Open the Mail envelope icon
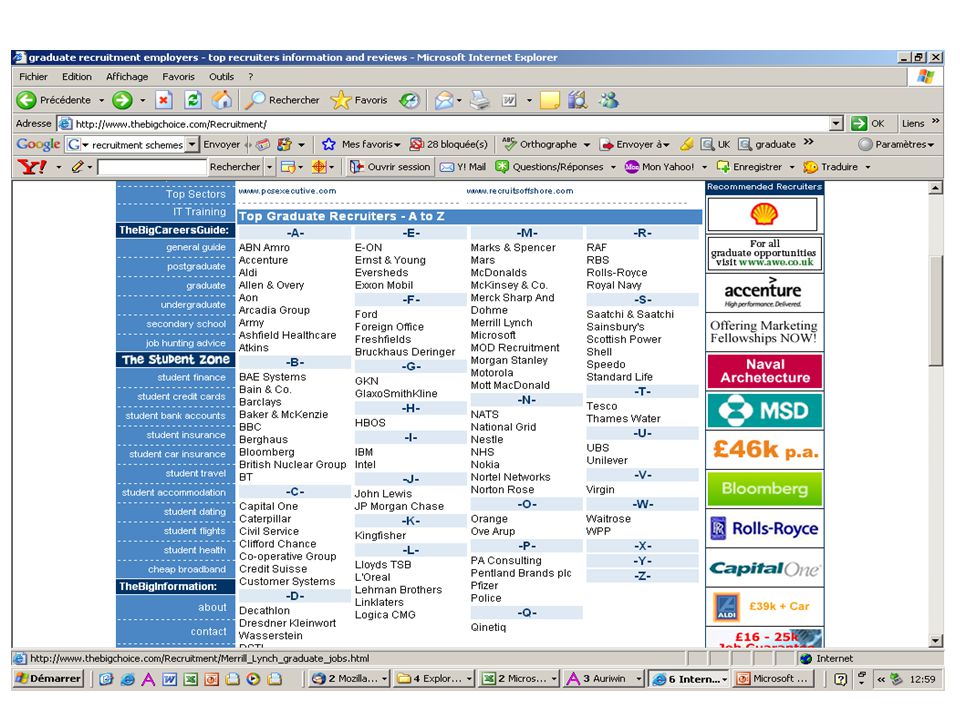The width and height of the screenshot is (960, 720). point(443,100)
